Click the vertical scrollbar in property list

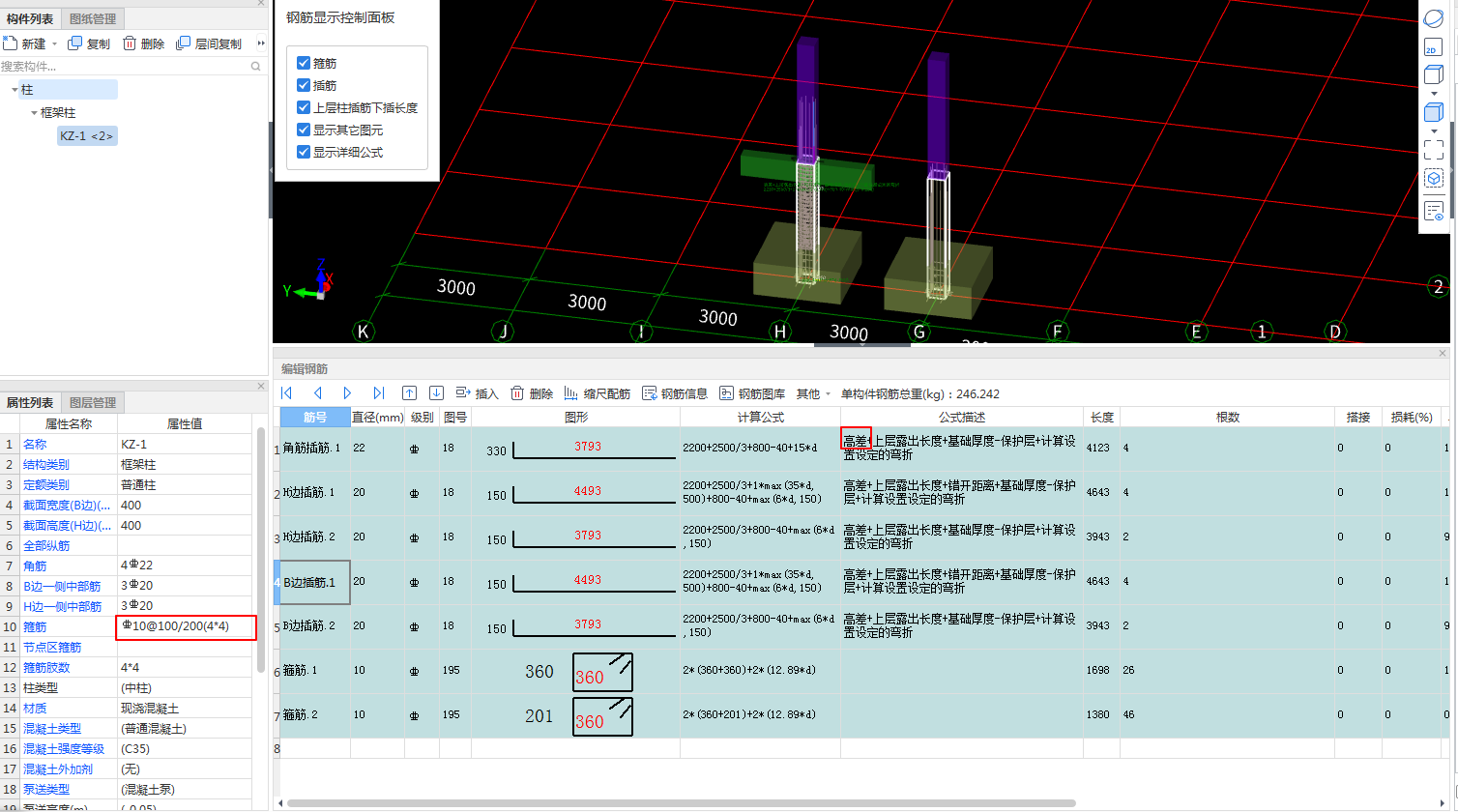[261, 550]
